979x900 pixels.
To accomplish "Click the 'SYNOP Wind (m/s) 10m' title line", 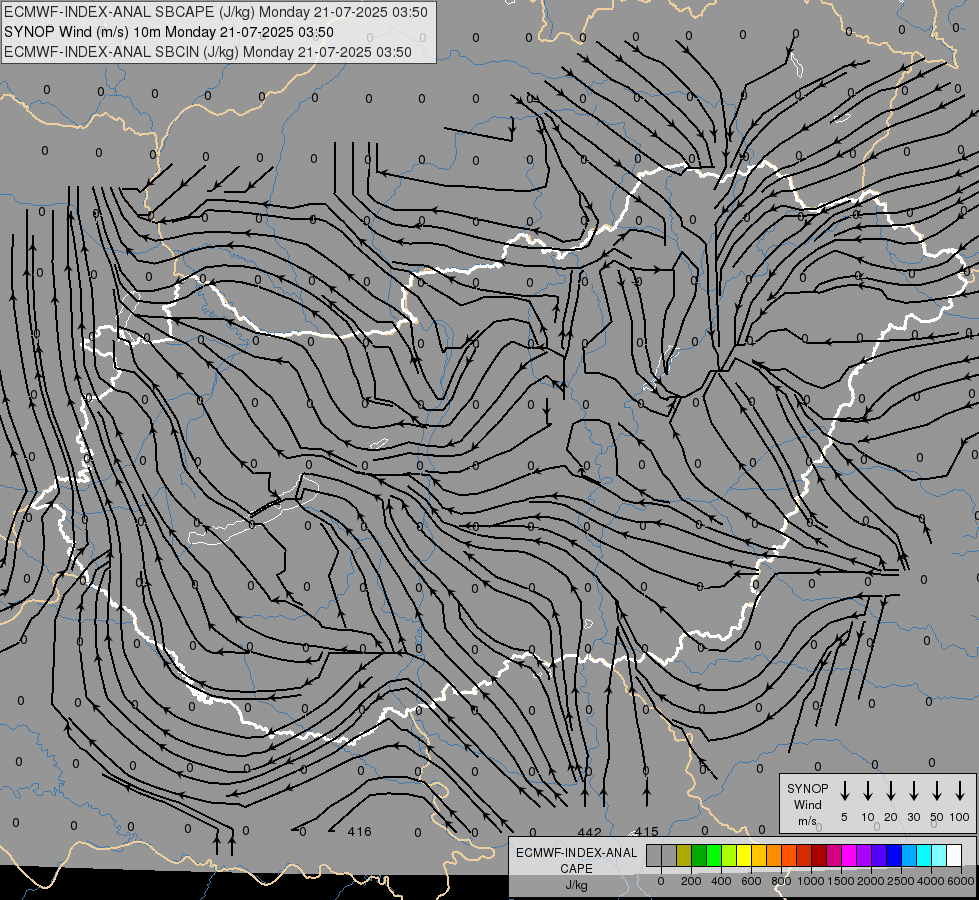I will (169, 32).
